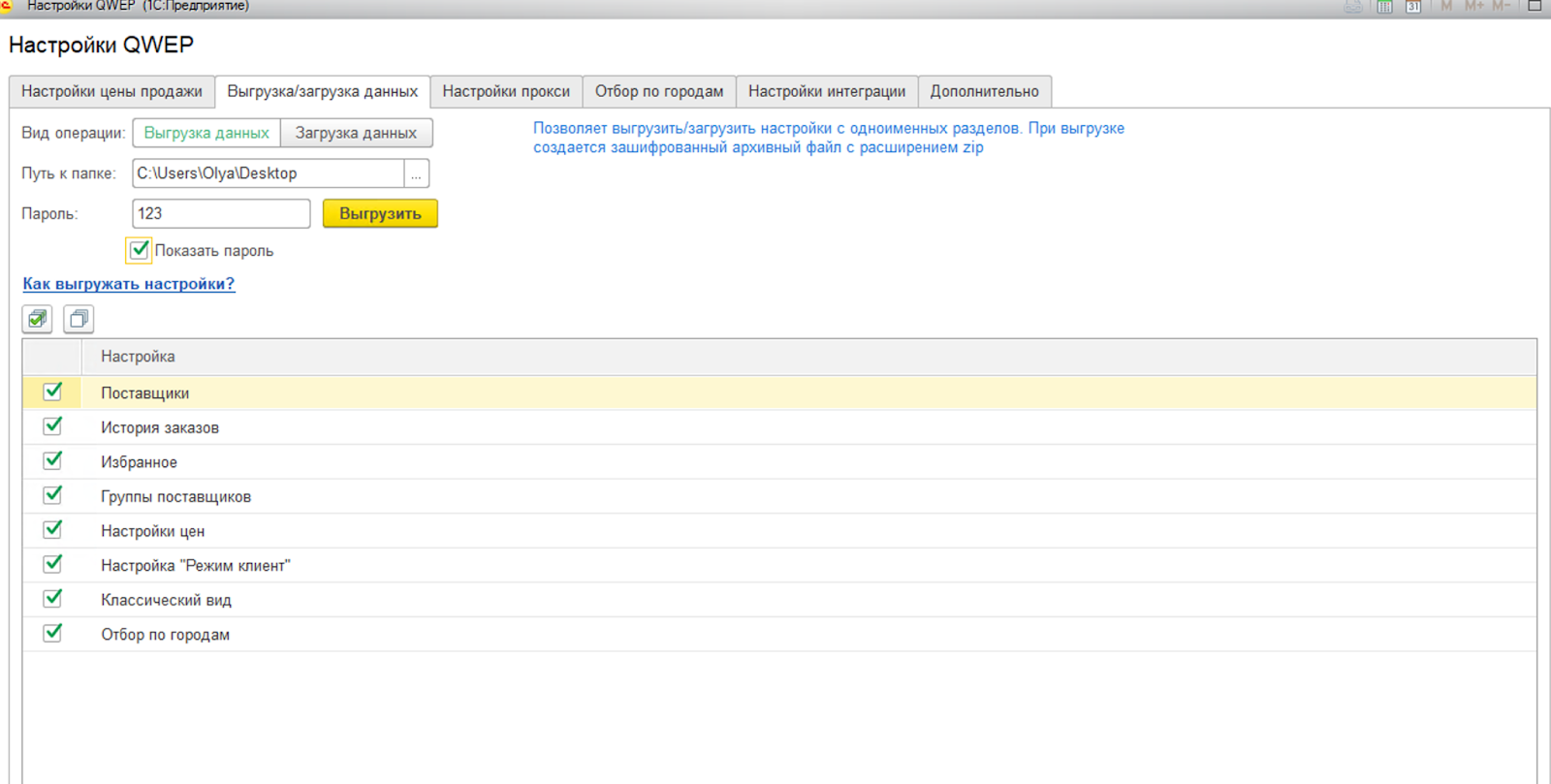The image size is (1551, 784).
Task: Click the Пароль input field
Action: (x=221, y=213)
